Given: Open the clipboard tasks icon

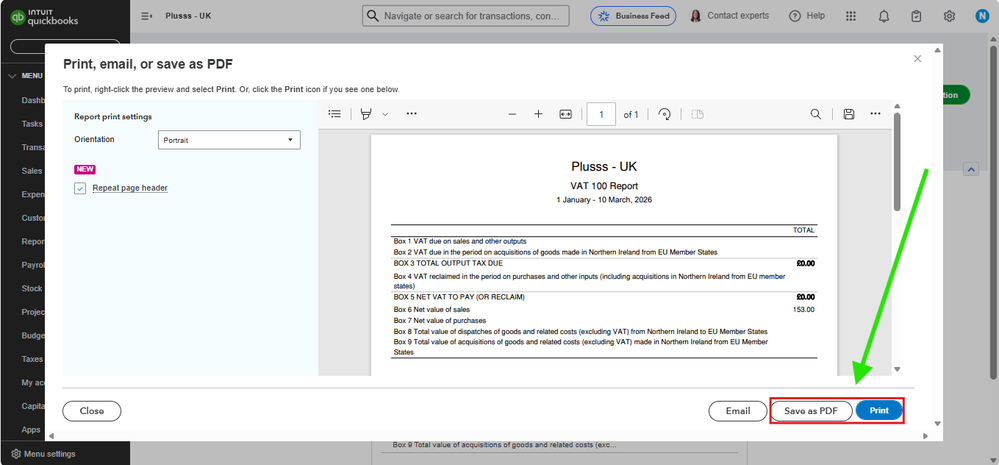Looking at the screenshot, I should pos(917,17).
